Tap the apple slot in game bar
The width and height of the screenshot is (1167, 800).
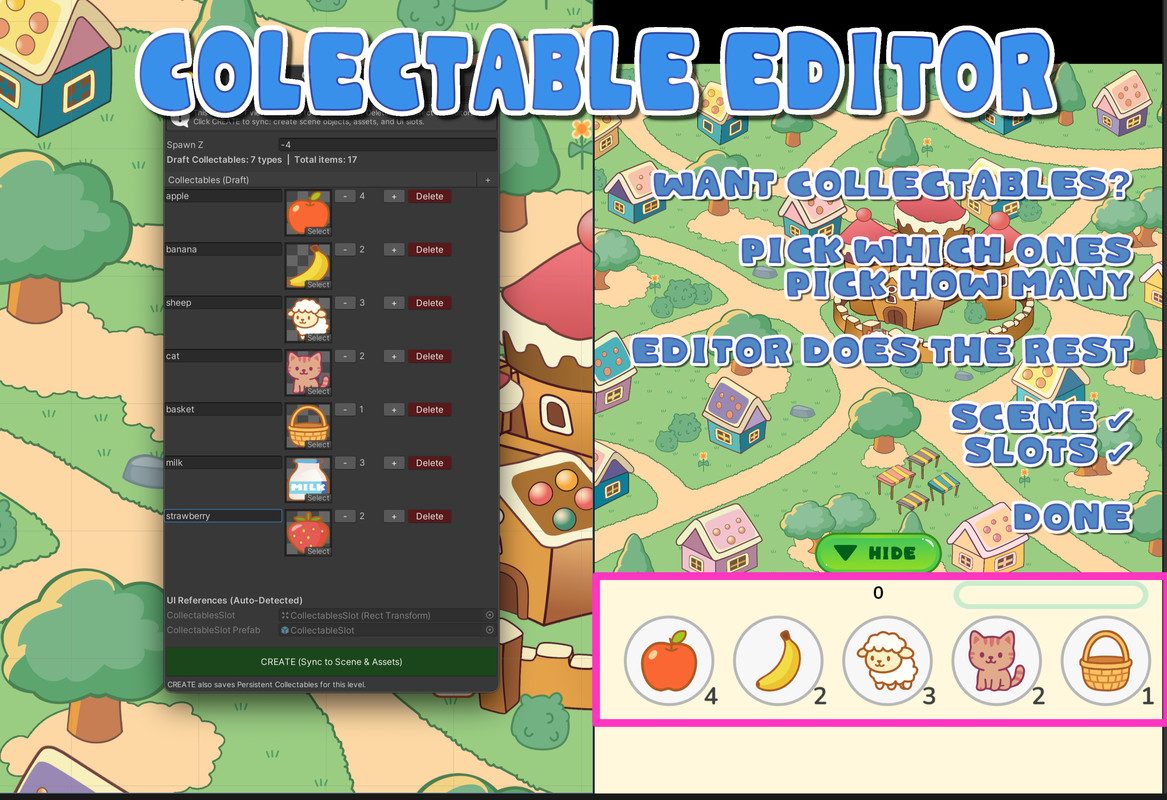668,661
